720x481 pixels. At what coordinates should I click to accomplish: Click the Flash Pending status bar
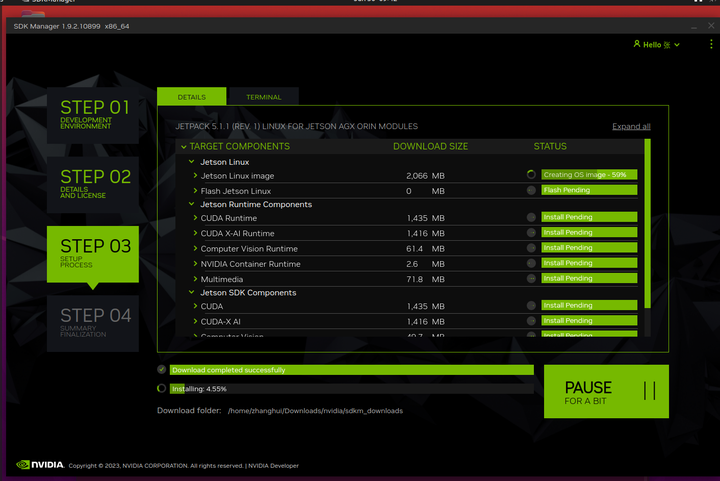[x=589, y=190]
